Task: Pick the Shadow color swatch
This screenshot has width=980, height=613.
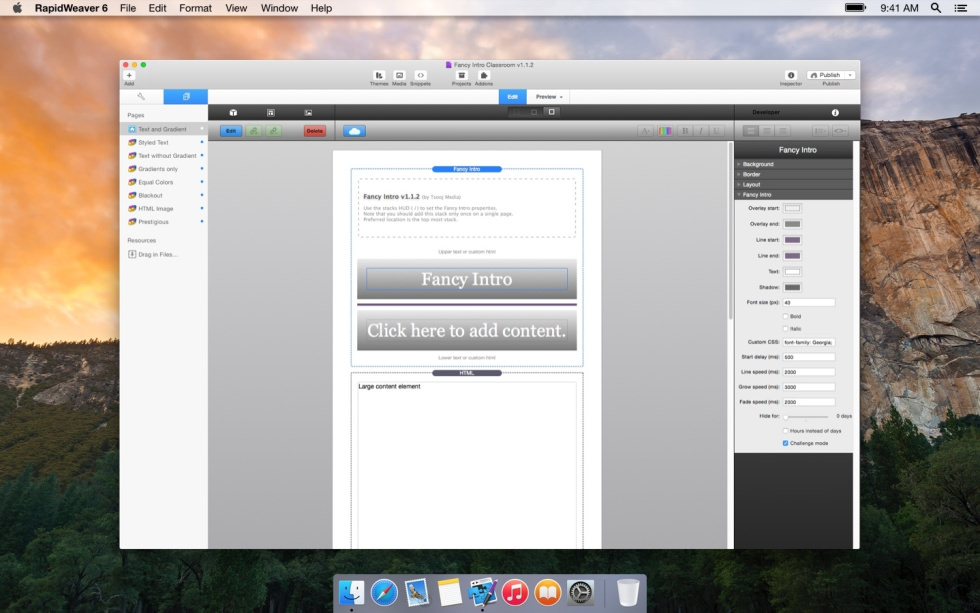Action: pyautogui.click(x=792, y=287)
